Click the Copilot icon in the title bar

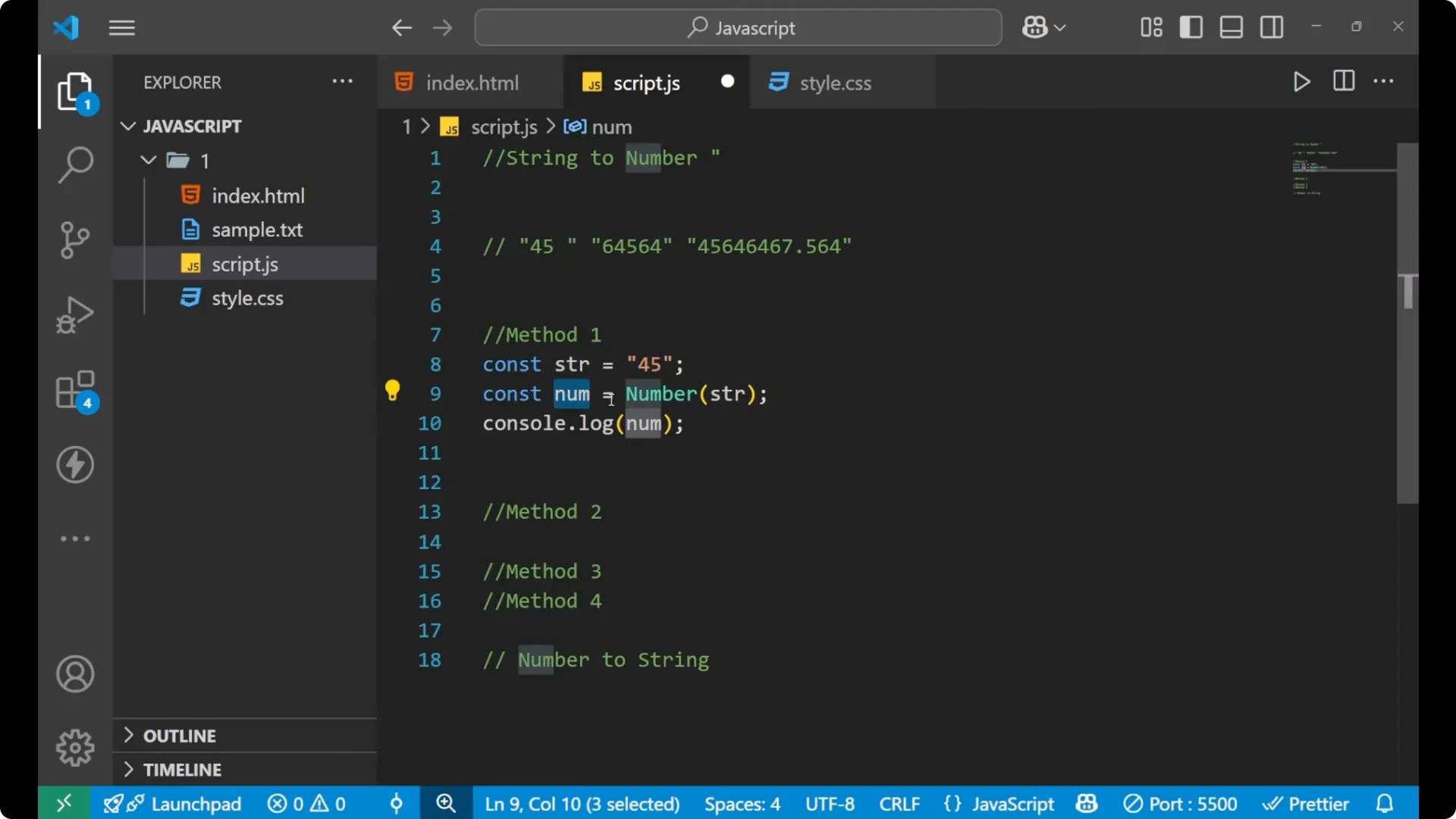coord(1034,27)
